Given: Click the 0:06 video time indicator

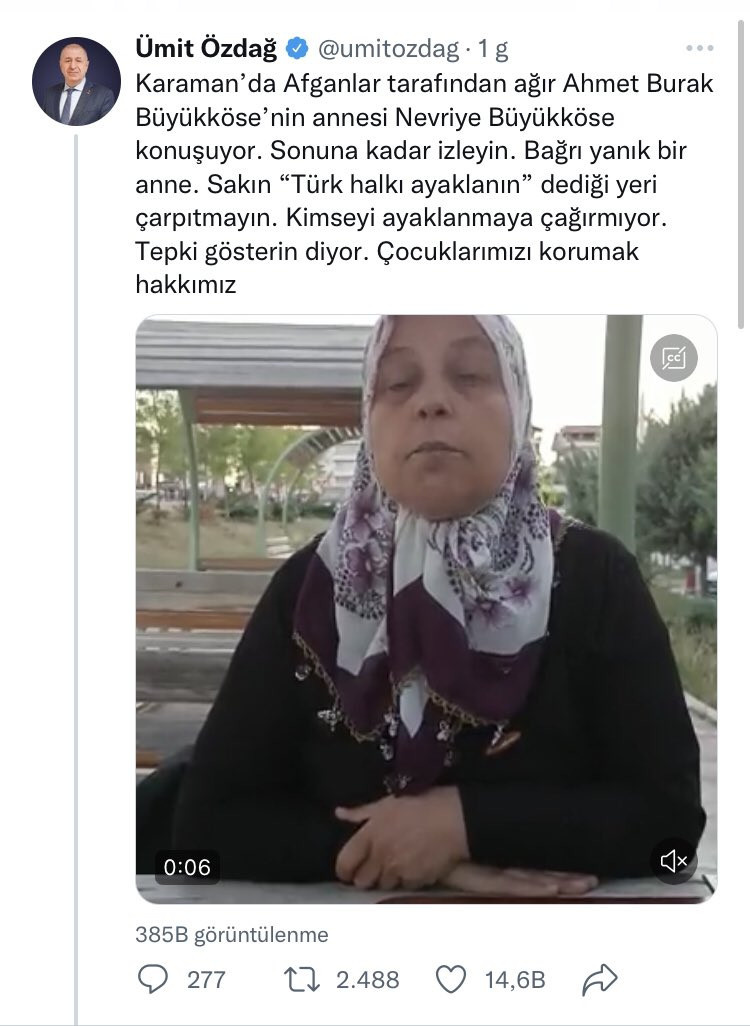Looking at the screenshot, I should (187, 867).
